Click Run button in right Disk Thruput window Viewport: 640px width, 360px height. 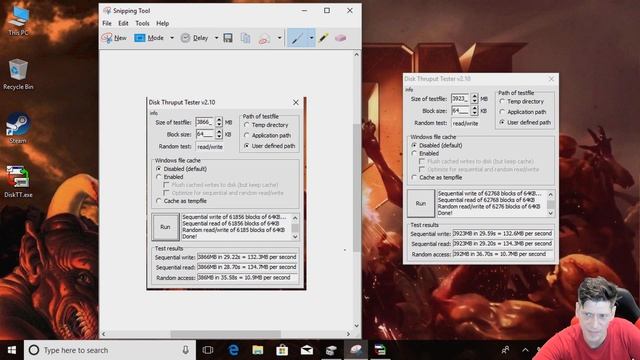tap(421, 203)
